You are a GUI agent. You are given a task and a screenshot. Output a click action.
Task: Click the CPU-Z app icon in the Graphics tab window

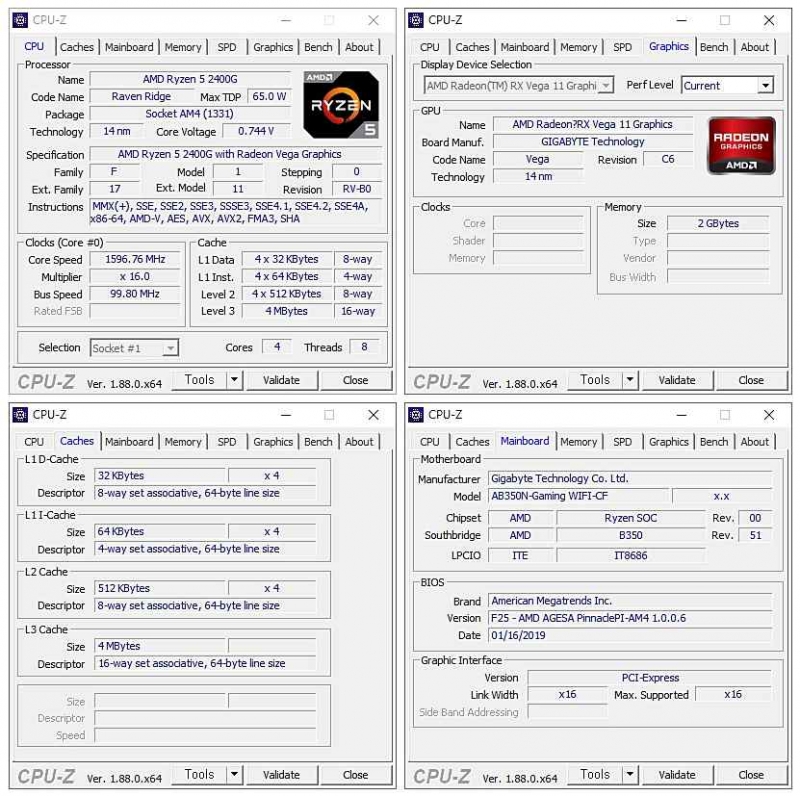point(416,20)
